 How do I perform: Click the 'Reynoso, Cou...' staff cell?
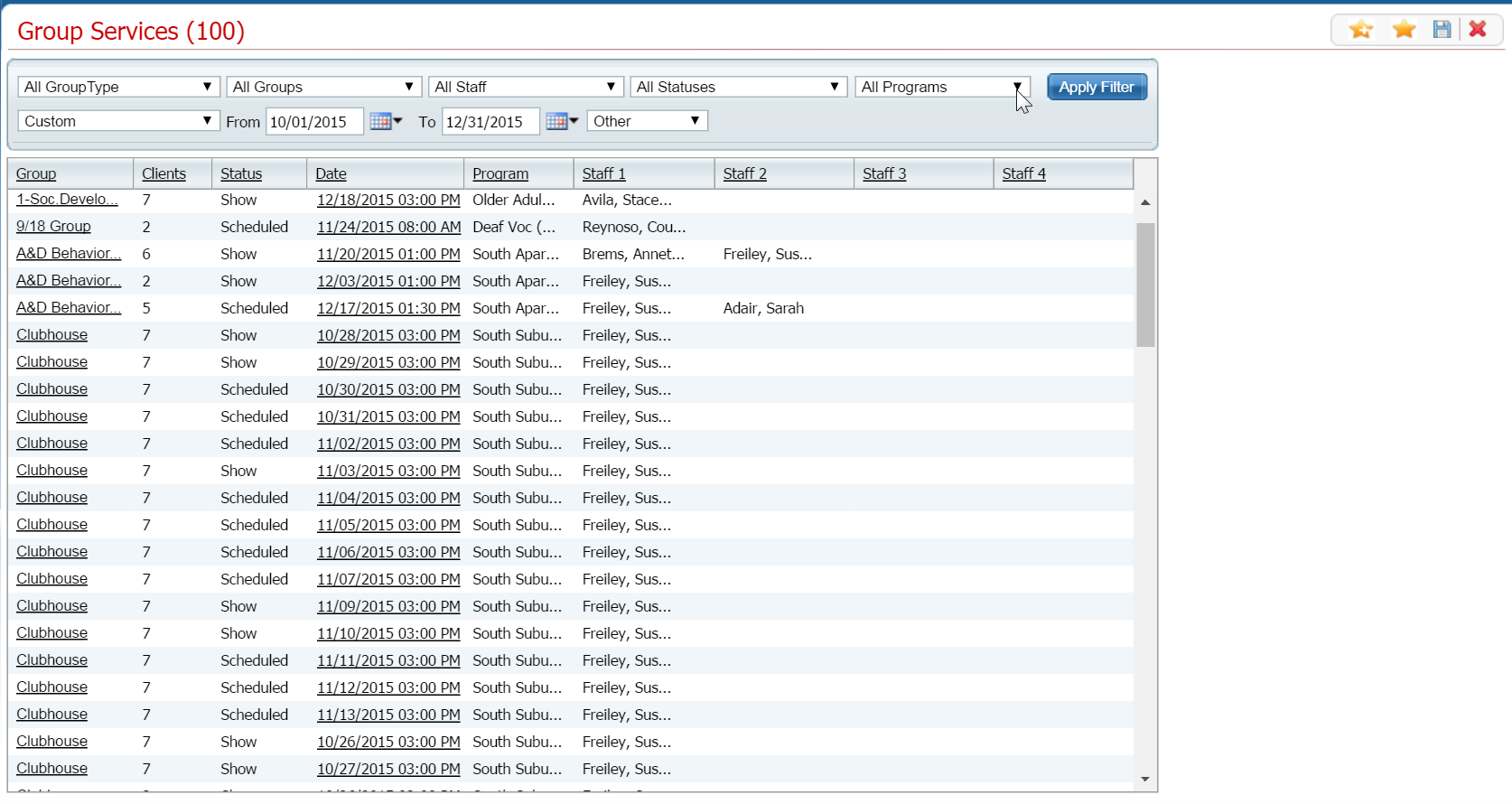(x=634, y=227)
